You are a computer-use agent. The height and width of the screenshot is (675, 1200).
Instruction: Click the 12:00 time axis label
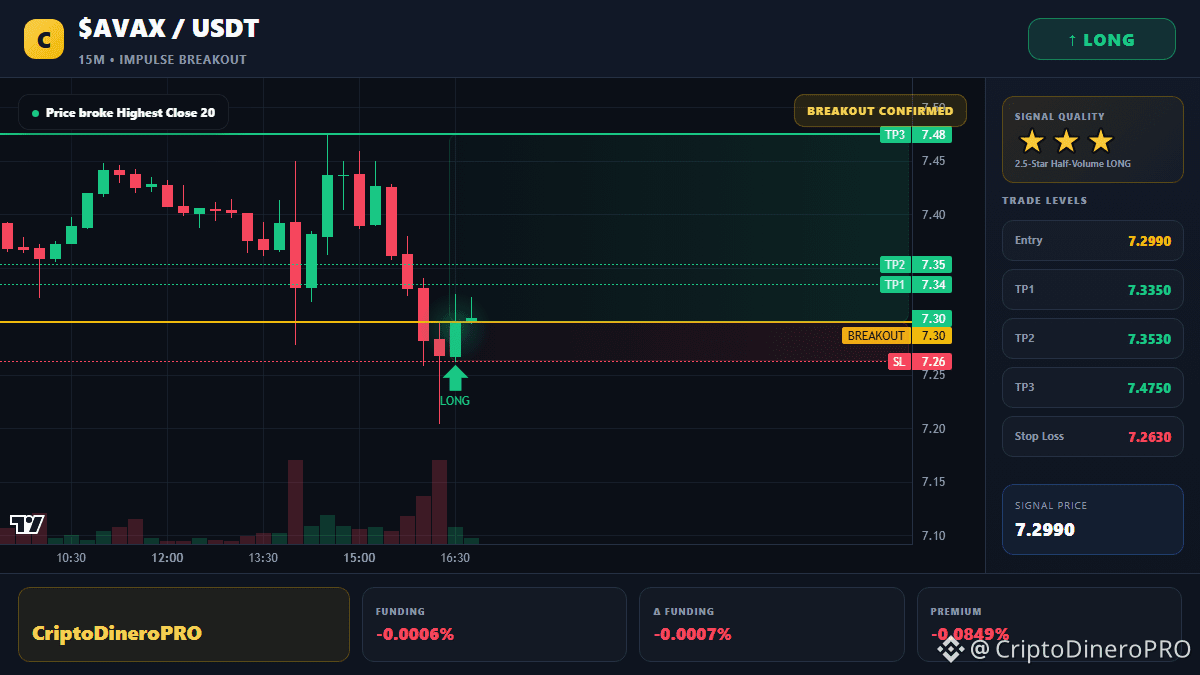[x=167, y=558]
